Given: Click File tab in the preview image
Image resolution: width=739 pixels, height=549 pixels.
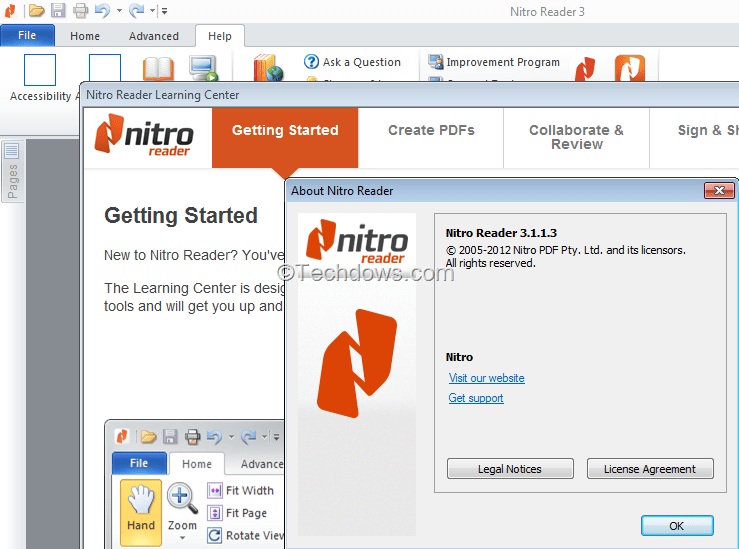Looking at the screenshot, I should point(139,463).
